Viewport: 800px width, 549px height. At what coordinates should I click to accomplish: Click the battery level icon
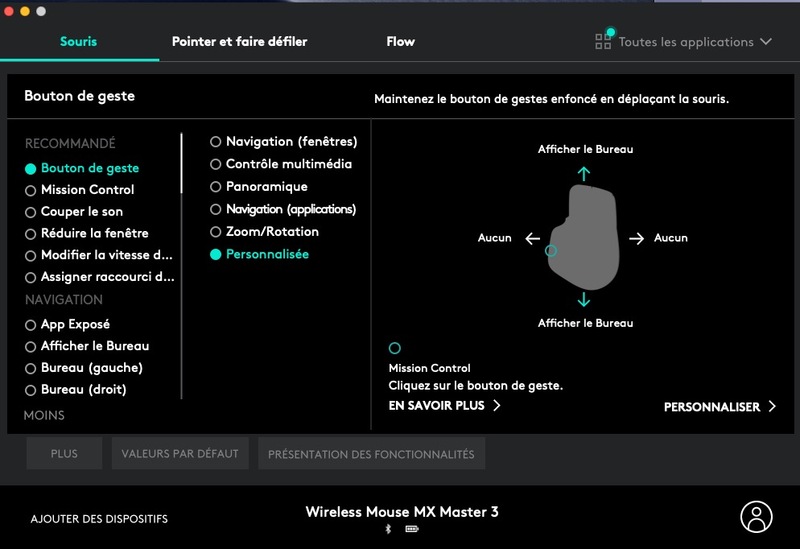coord(412,529)
